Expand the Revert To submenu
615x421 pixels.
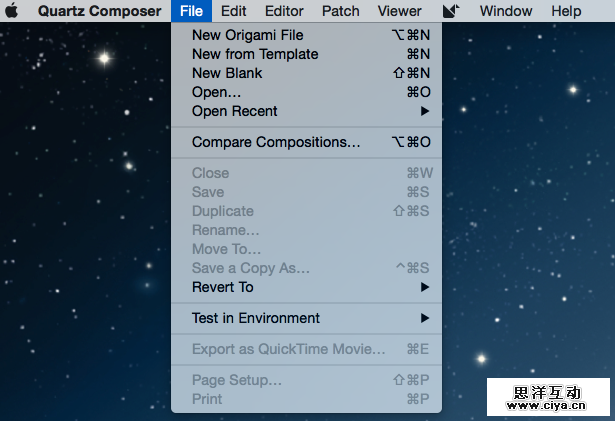(x=223, y=287)
